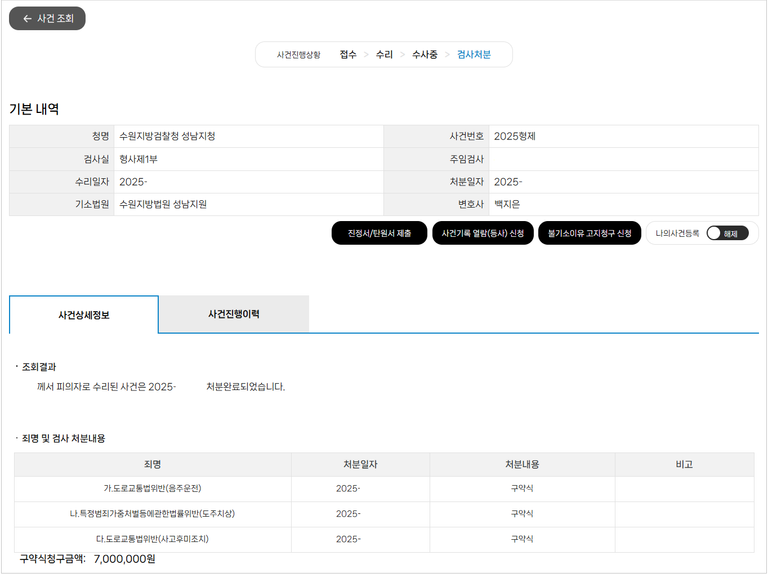Select the 사건상세정보 tab
The width and height of the screenshot is (768, 575).
84,315
